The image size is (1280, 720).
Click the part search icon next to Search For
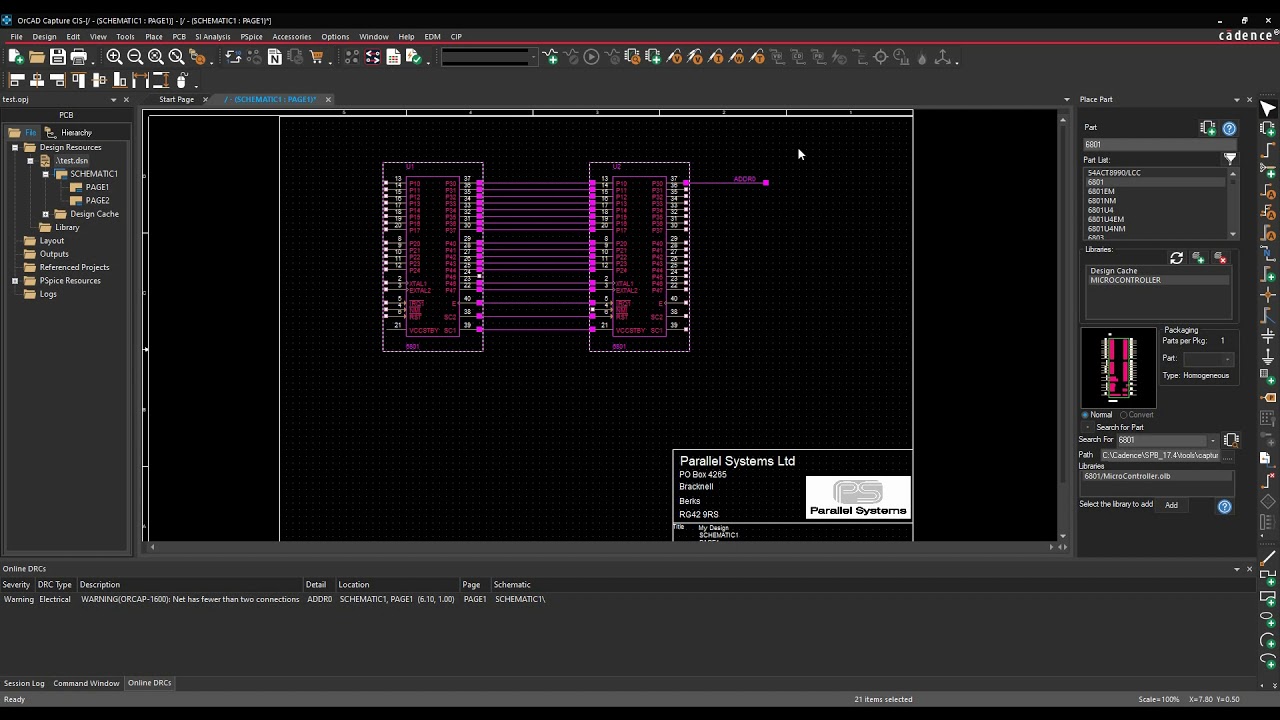coord(1231,440)
